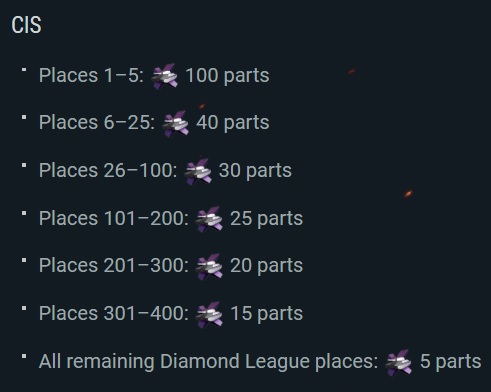Click the tank parts icon beside Places 201–300
This screenshot has height=392, width=491.
pos(209,266)
